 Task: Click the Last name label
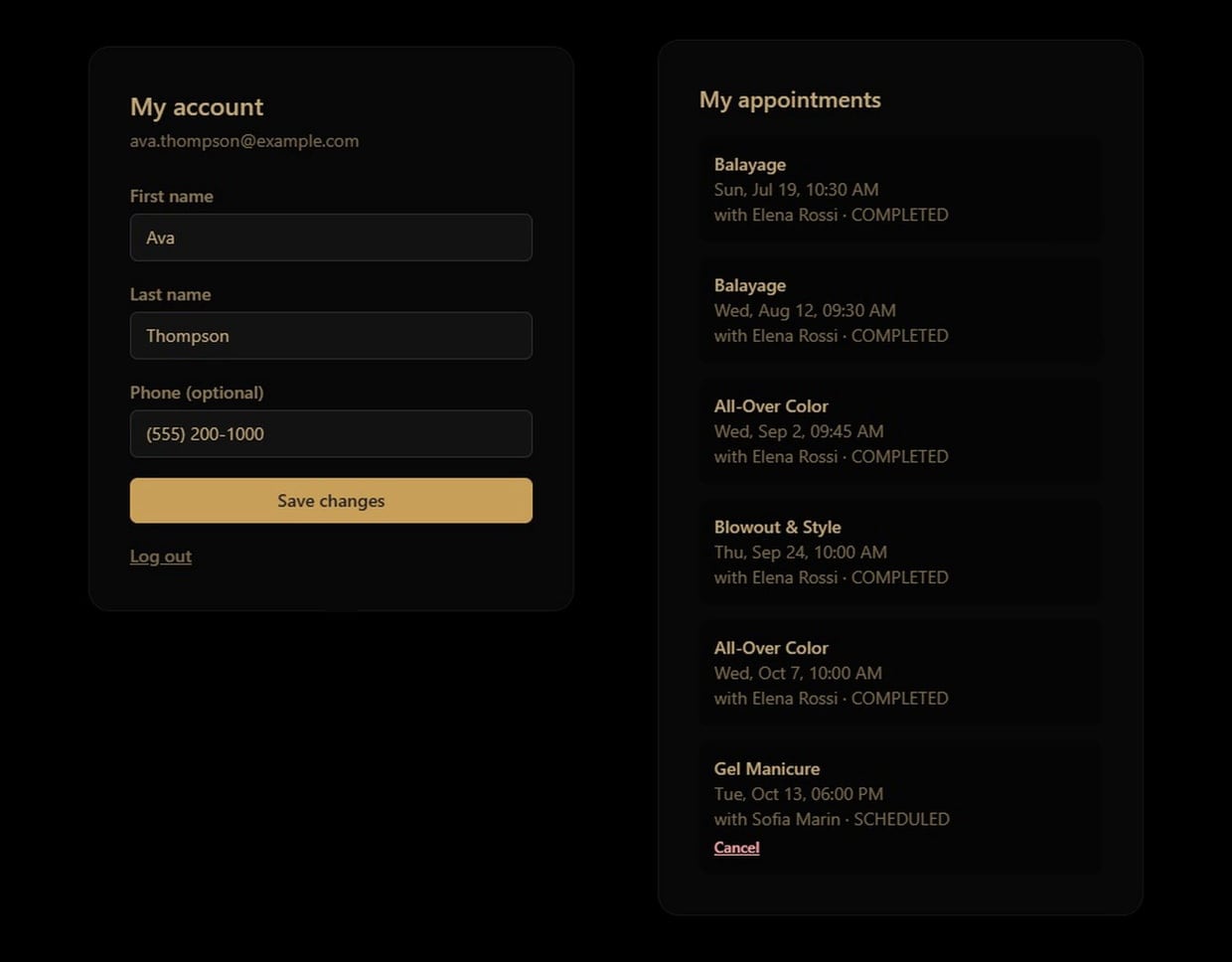[x=171, y=295]
